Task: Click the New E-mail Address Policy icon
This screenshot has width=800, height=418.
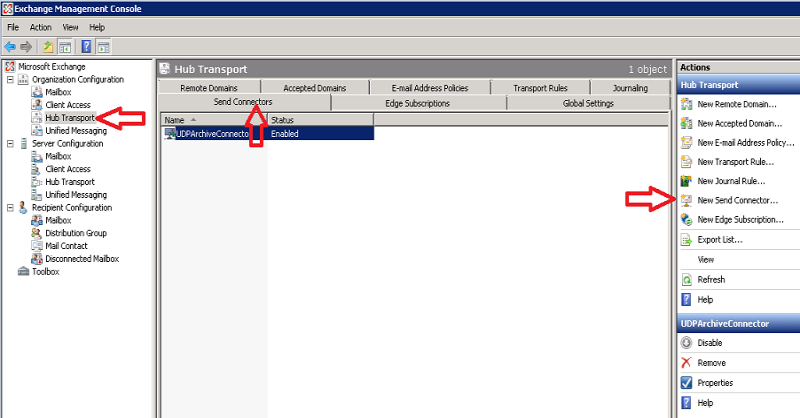Action: coord(687,143)
